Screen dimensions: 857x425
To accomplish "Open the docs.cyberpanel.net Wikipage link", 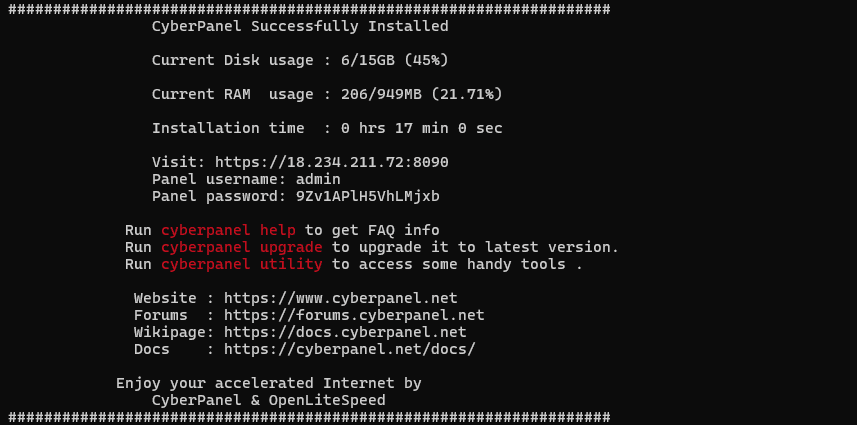I will pyautogui.click(x=345, y=332).
